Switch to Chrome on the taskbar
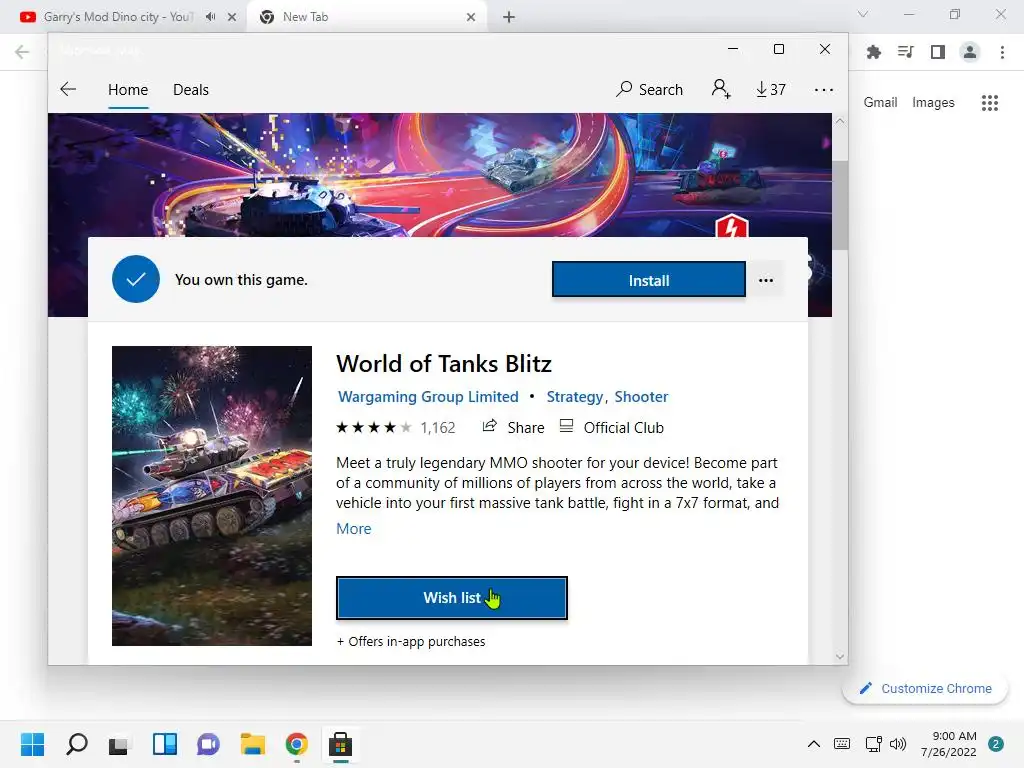Viewport: 1024px width, 768px height. pyautogui.click(x=296, y=744)
